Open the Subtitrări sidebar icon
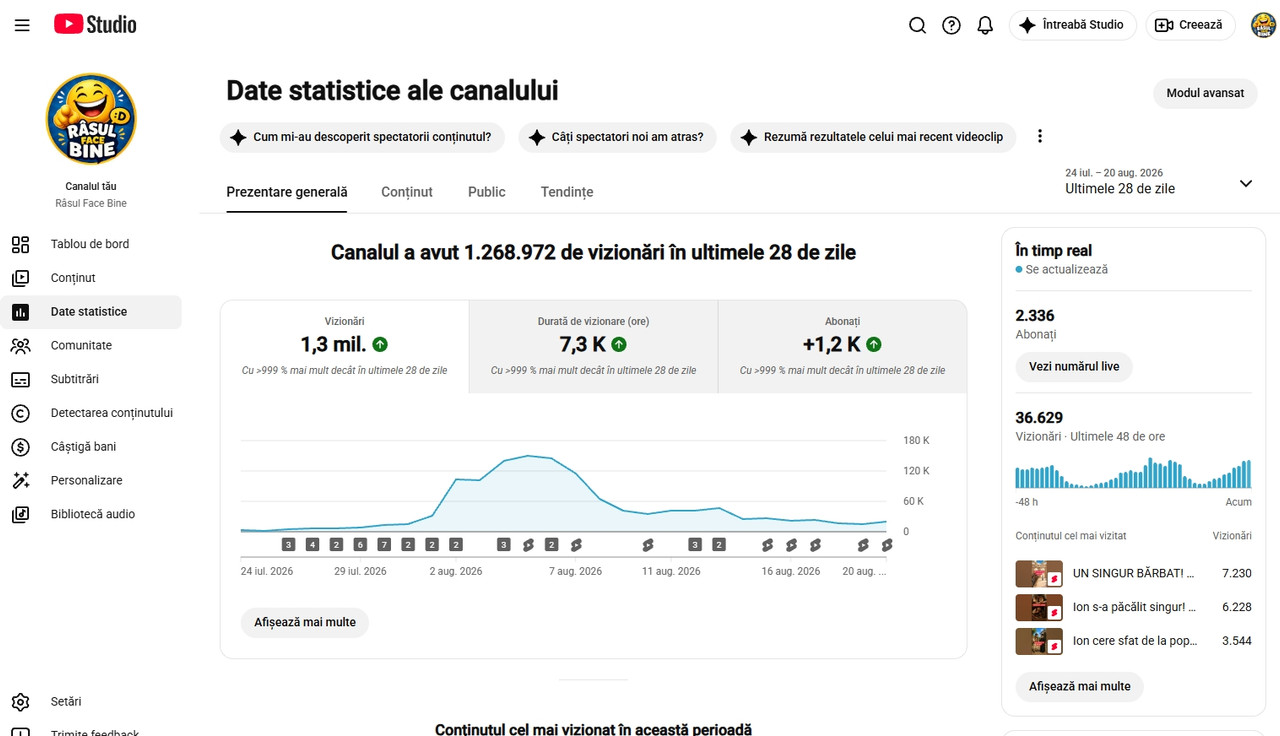 point(20,380)
